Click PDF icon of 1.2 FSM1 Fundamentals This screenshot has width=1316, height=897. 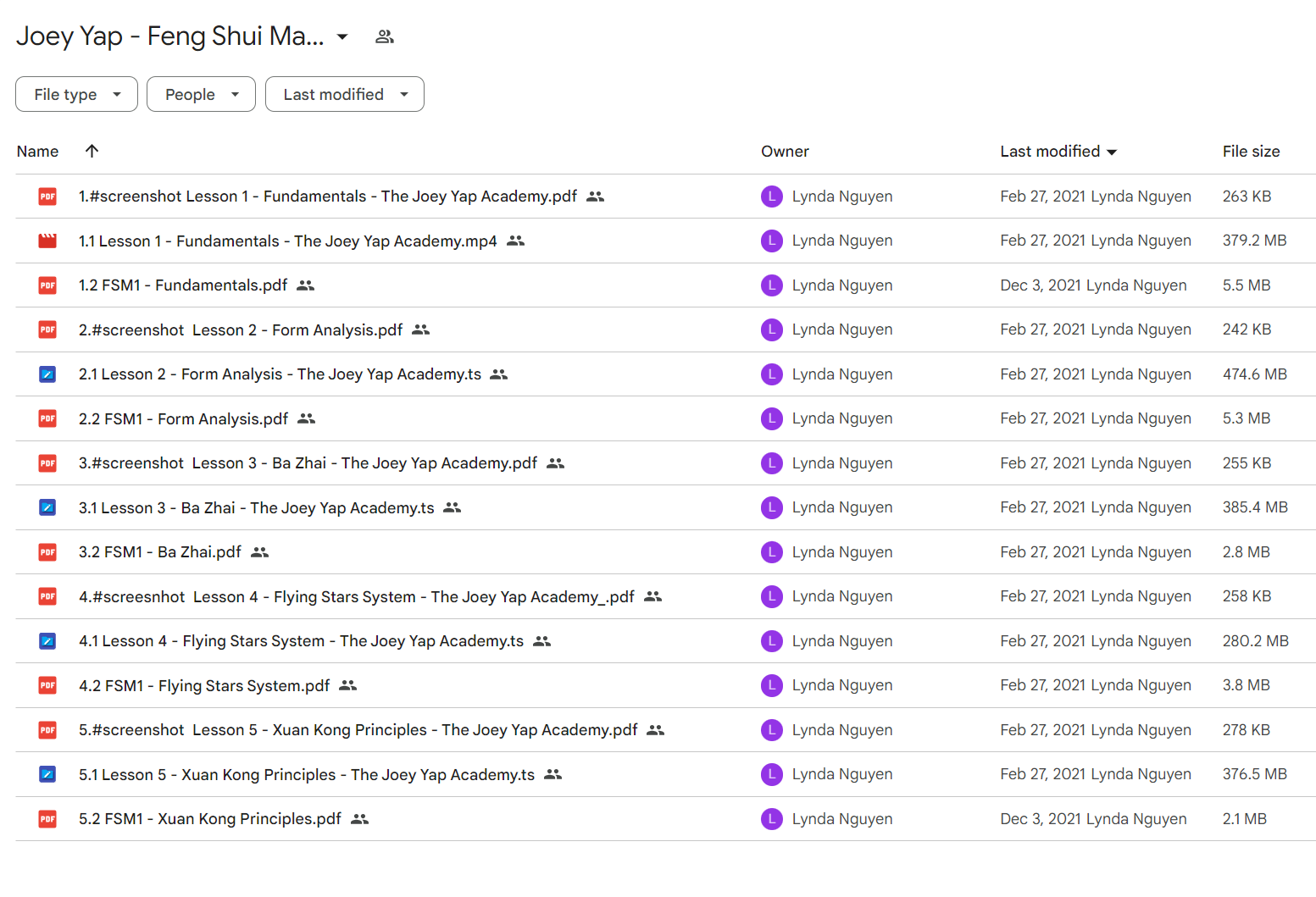tap(47, 285)
